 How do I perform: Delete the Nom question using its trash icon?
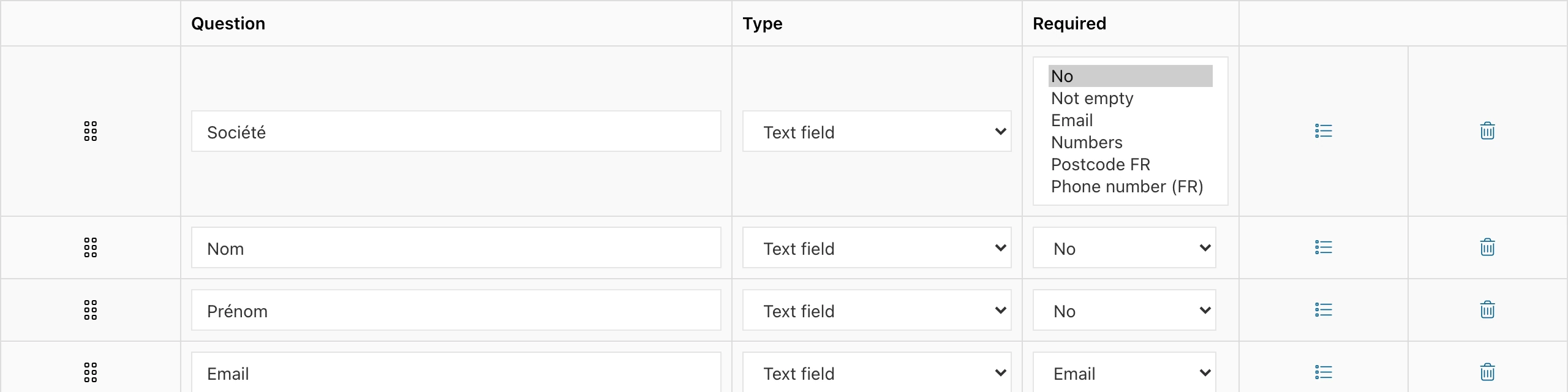click(1487, 247)
